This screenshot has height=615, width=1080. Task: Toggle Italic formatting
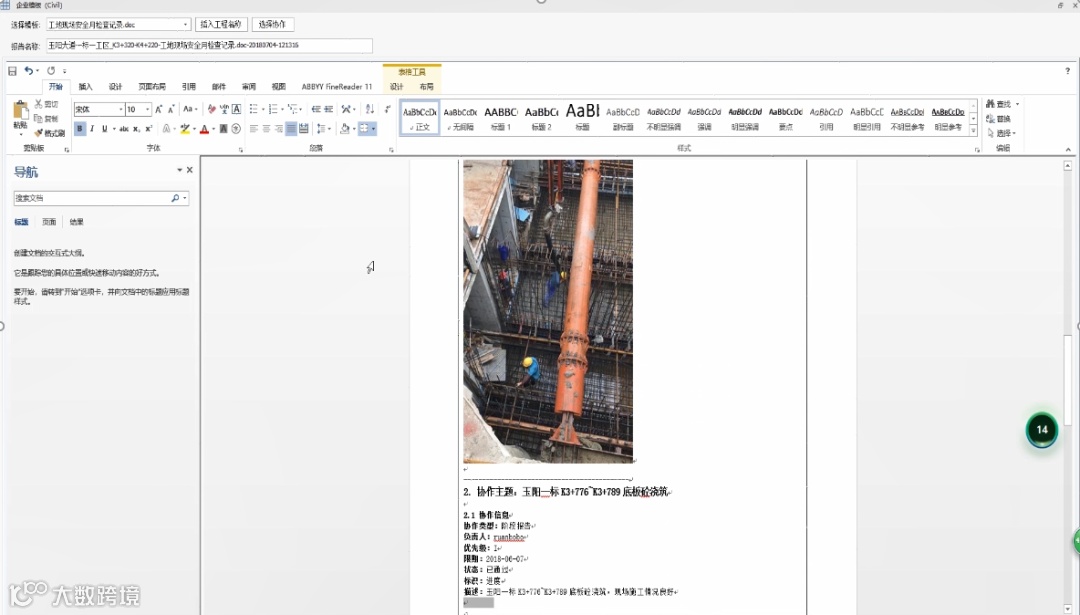pyautogui.click(x=92, y=129)
